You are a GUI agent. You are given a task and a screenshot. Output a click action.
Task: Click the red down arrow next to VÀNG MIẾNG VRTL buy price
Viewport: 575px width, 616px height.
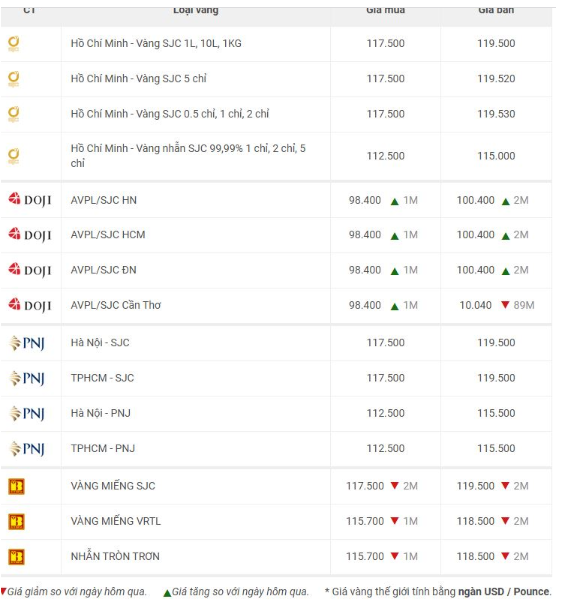tap(395, 521)
